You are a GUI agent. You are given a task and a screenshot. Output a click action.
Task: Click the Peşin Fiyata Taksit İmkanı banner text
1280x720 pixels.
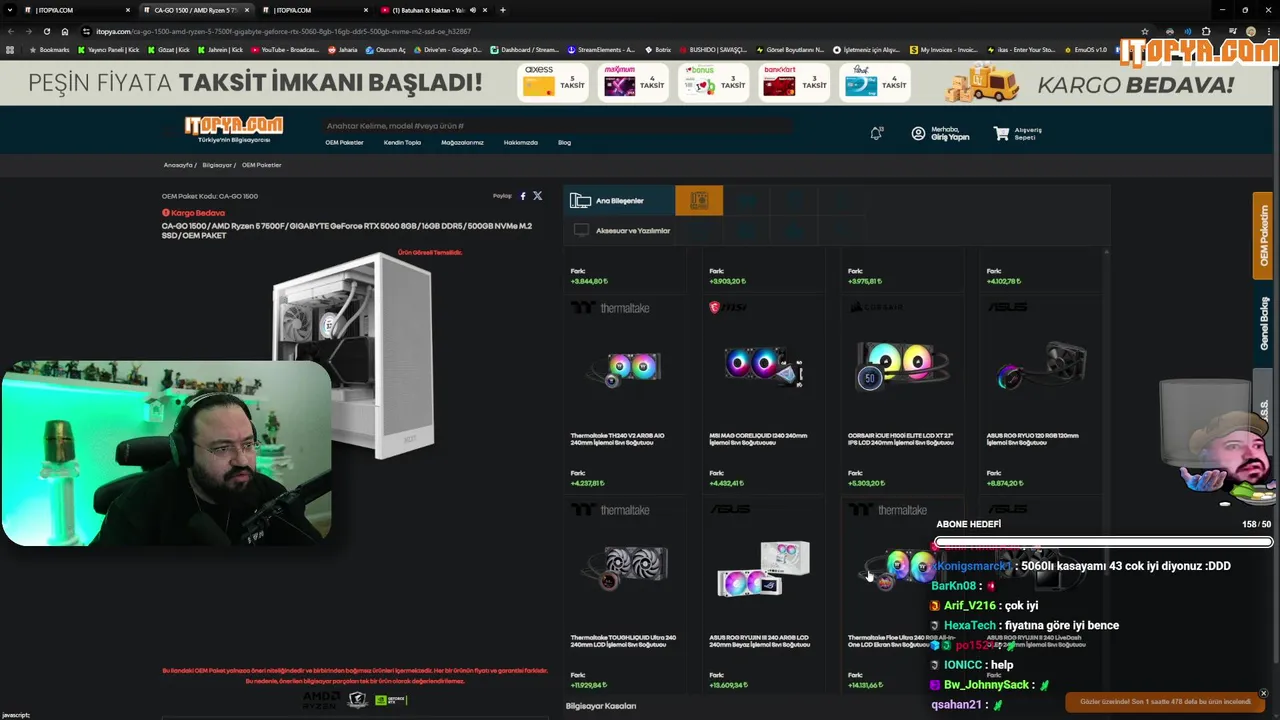tap(255, 82)
